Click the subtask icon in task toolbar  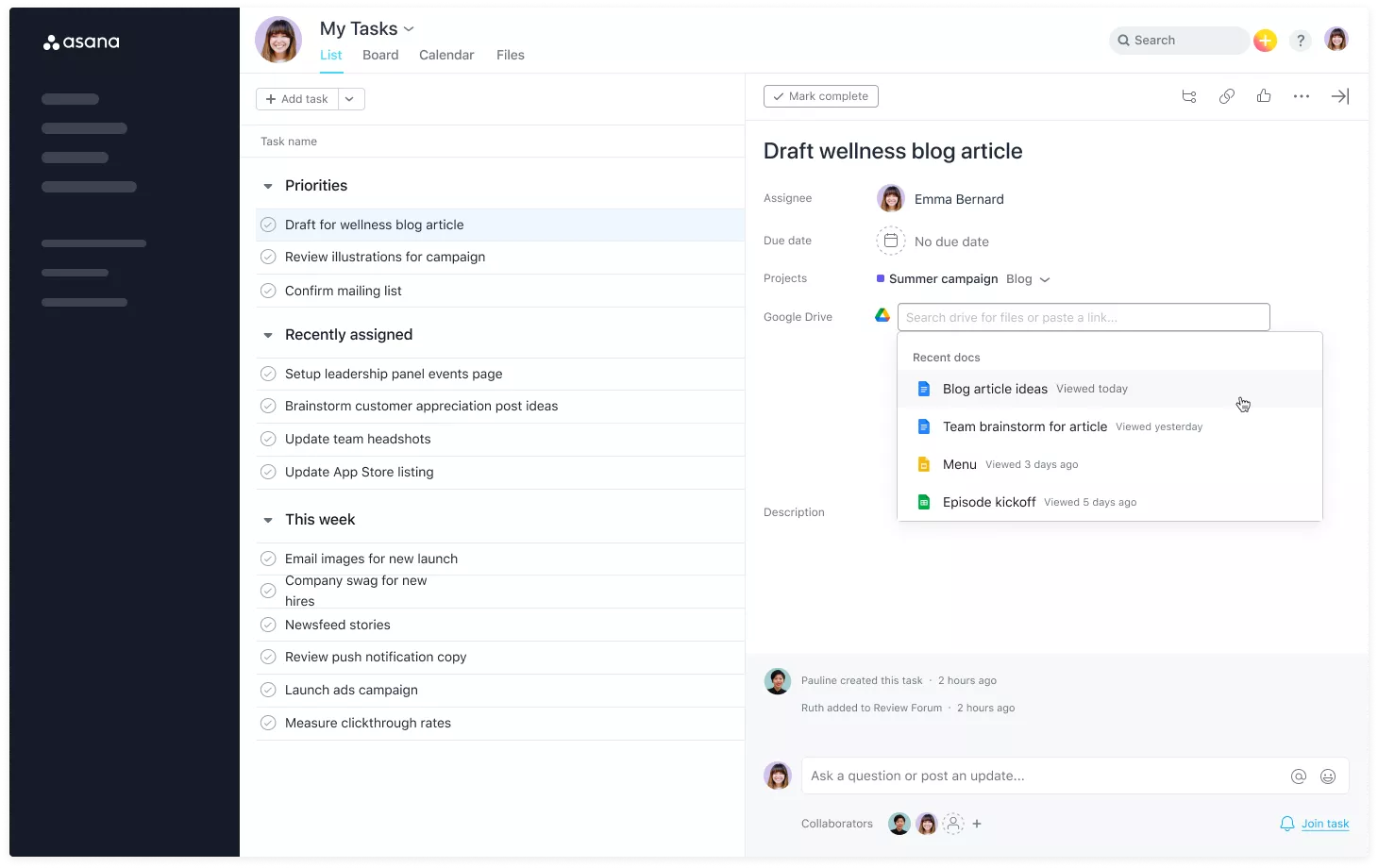point(1189,96)
